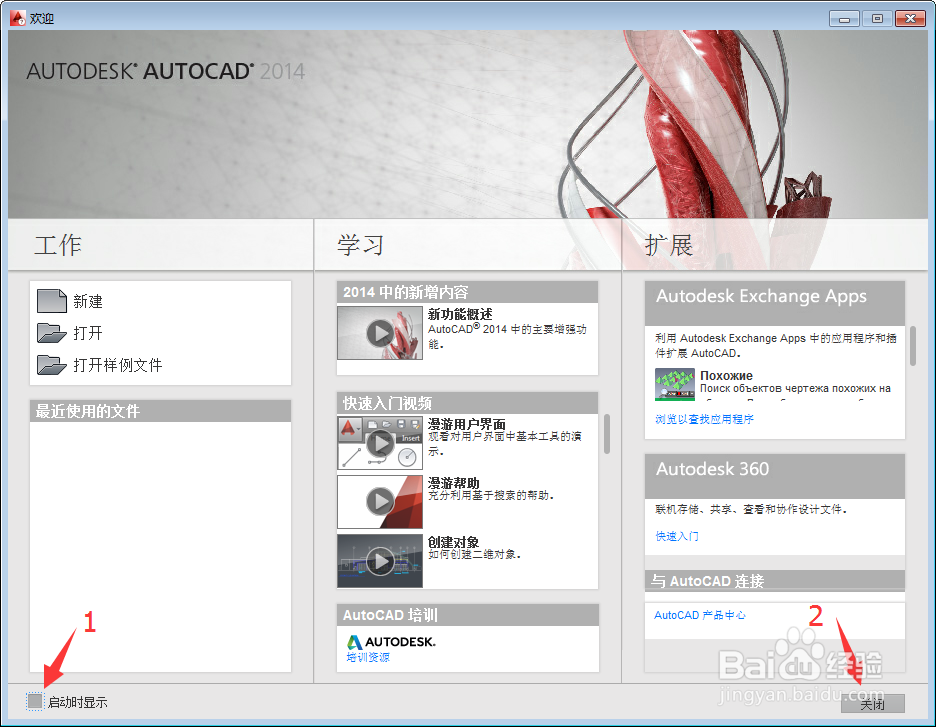
Task: Open the AutoCAD 产品中心 link
Action: point(700,615)
